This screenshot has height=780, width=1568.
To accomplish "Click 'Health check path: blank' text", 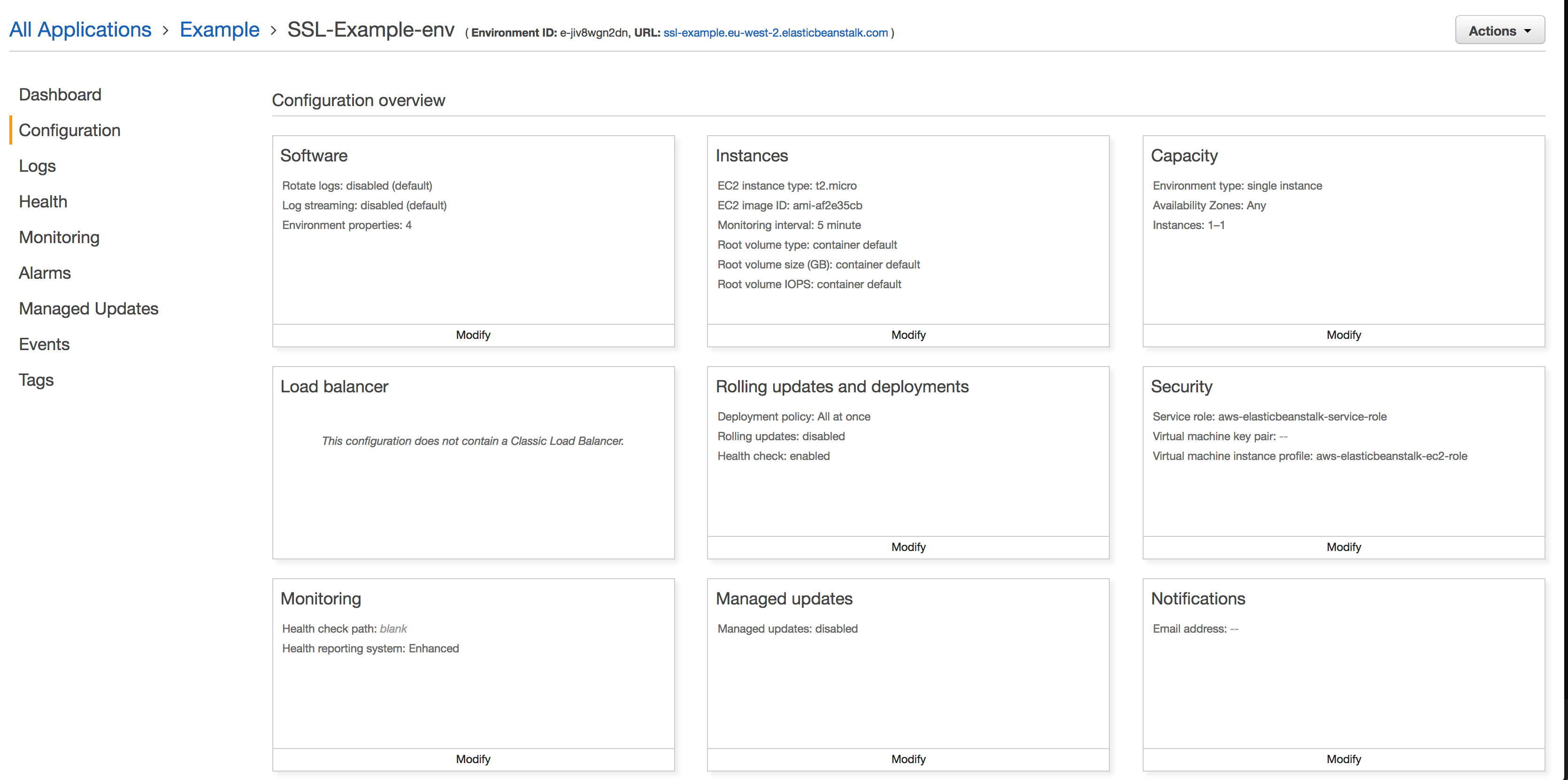I will tap(345, 629).
